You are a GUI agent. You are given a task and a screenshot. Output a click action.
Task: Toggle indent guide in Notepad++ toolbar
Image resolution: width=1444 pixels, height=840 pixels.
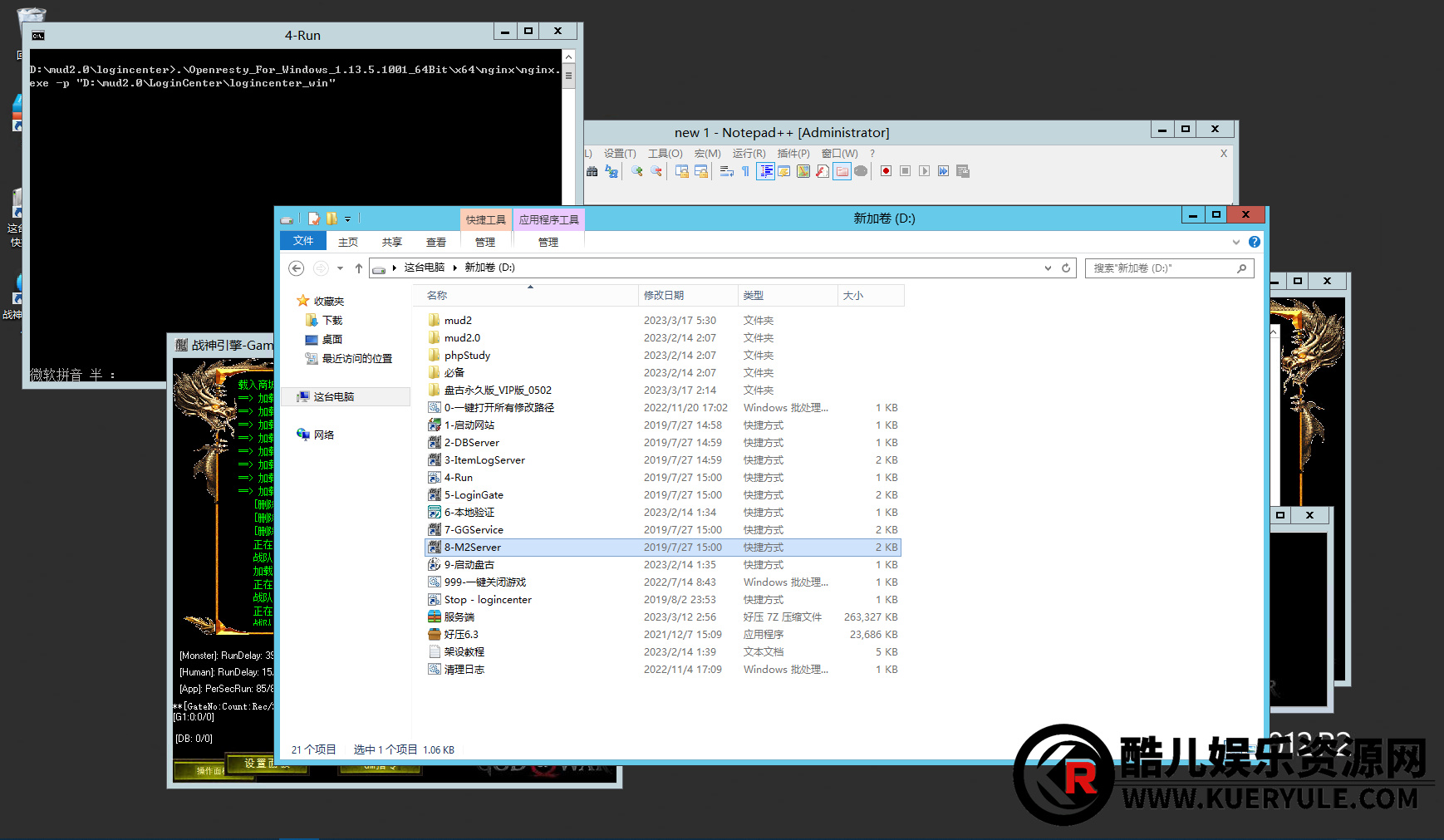pyautogui.click(x=765, y=171)
